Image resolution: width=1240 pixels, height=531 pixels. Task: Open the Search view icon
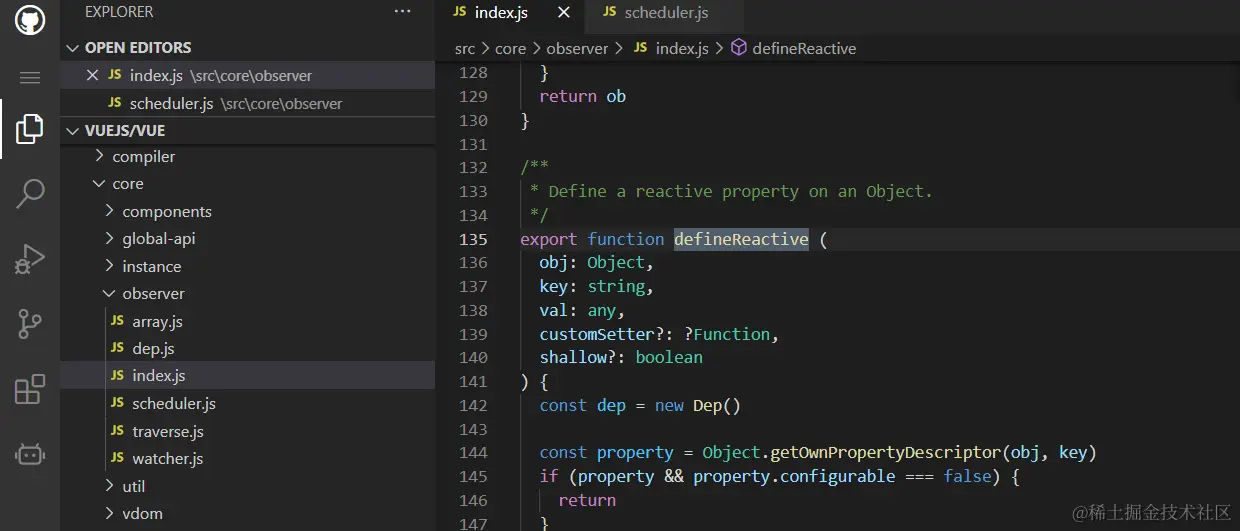pyautogui.click(x=30, y=193)
